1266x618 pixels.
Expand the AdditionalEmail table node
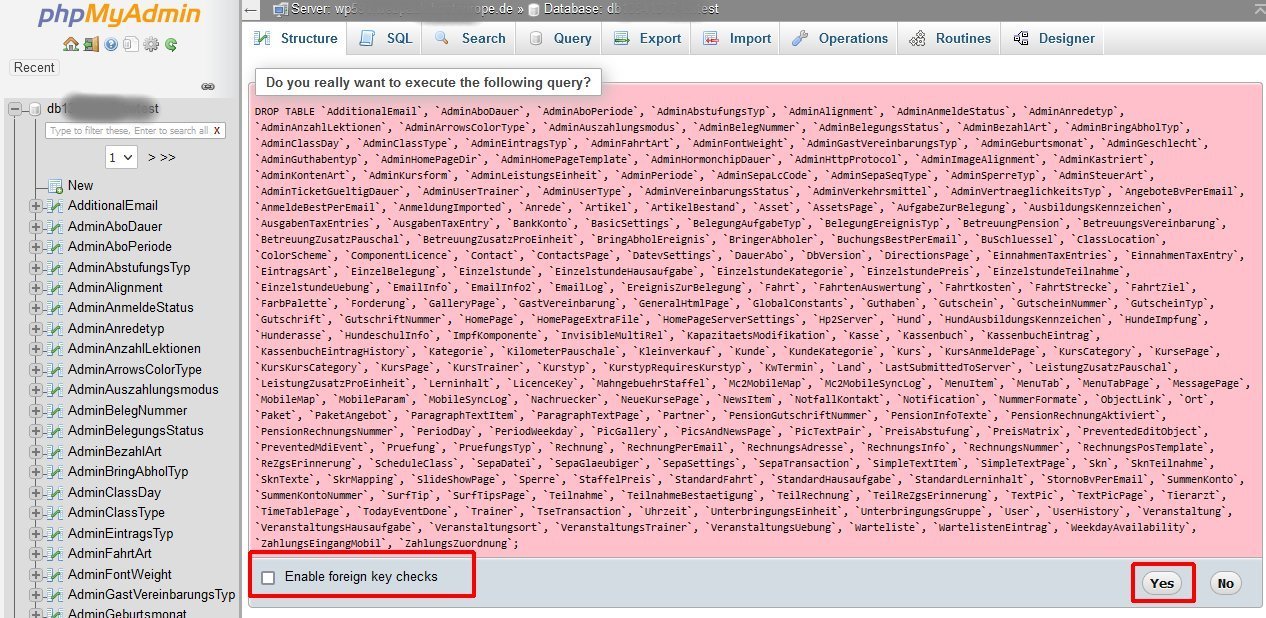pyautogui.click(x=36, y=206)
